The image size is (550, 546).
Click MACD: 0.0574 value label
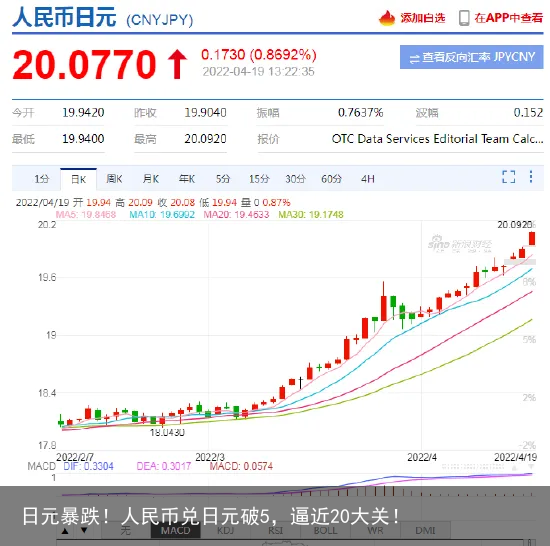click(x=241, y=466)
